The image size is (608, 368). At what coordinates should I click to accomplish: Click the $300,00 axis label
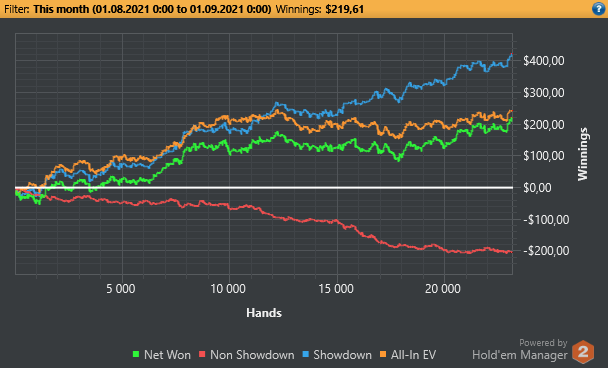[x=544, y=93]
